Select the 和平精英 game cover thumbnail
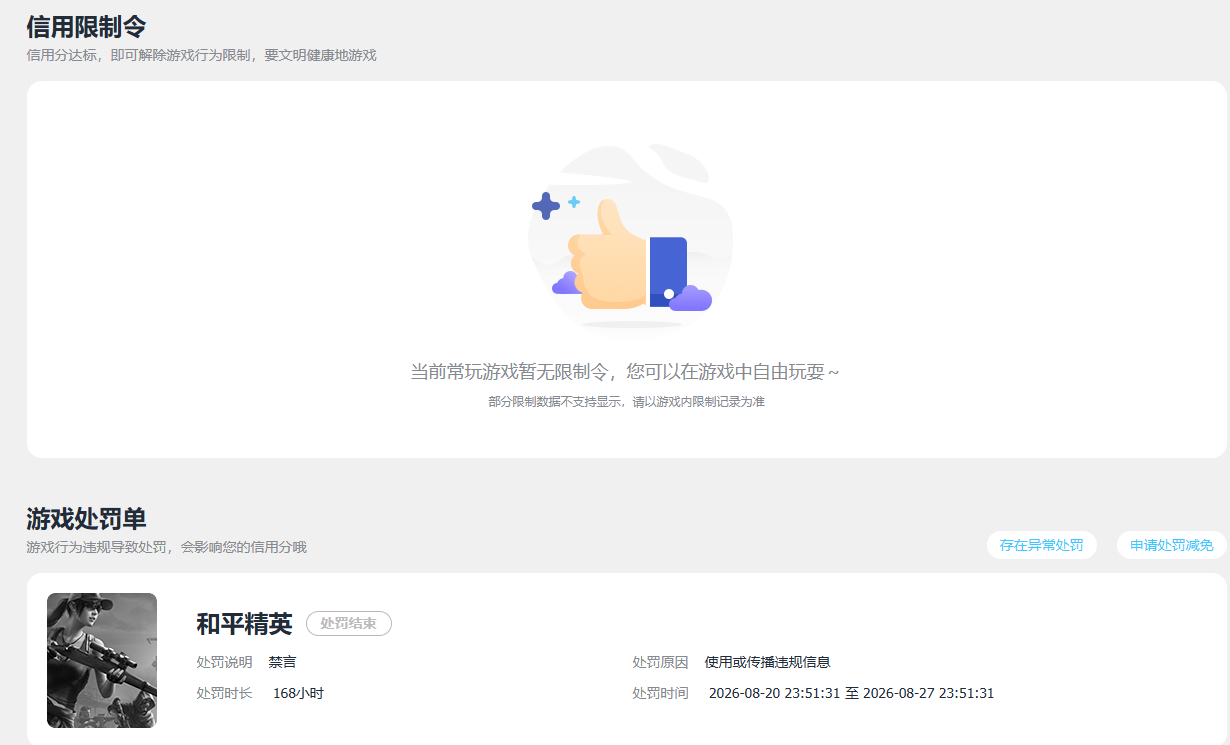1230x745 pixels. [x=102, y=660]
